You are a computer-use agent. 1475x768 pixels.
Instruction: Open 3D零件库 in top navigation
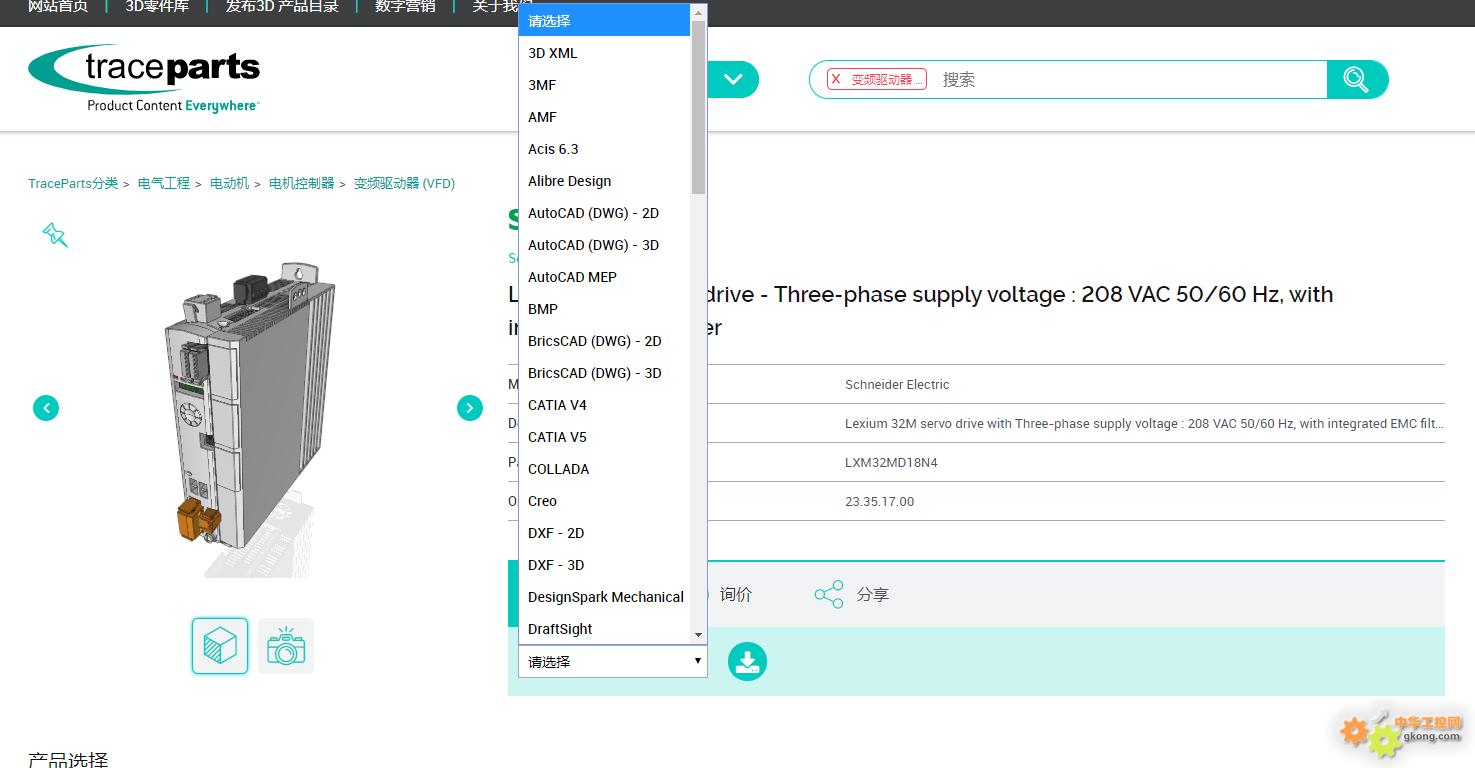(x=157, y=6)
